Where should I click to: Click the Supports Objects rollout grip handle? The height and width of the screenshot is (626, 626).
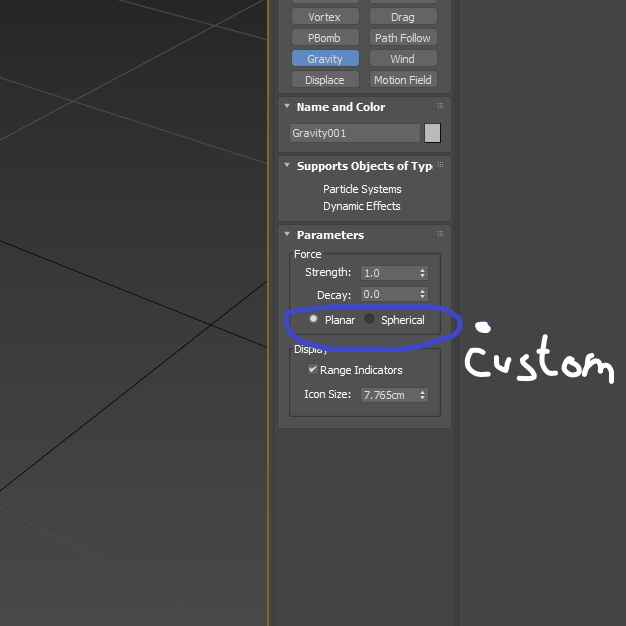pyautogui.click(x=440, y=165)
